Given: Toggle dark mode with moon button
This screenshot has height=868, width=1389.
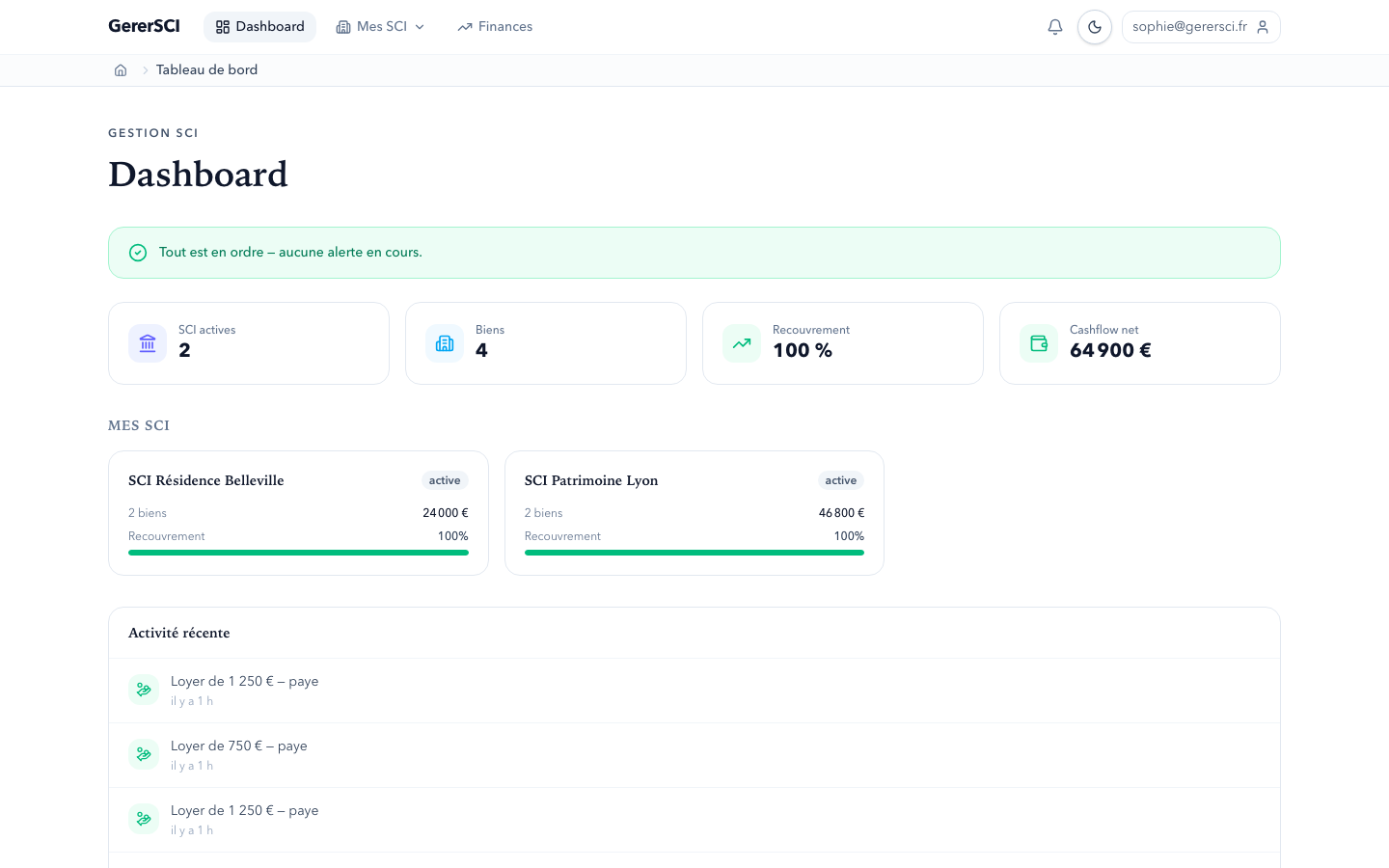Looking at the screenshot, I should (x=1095, y=27).
